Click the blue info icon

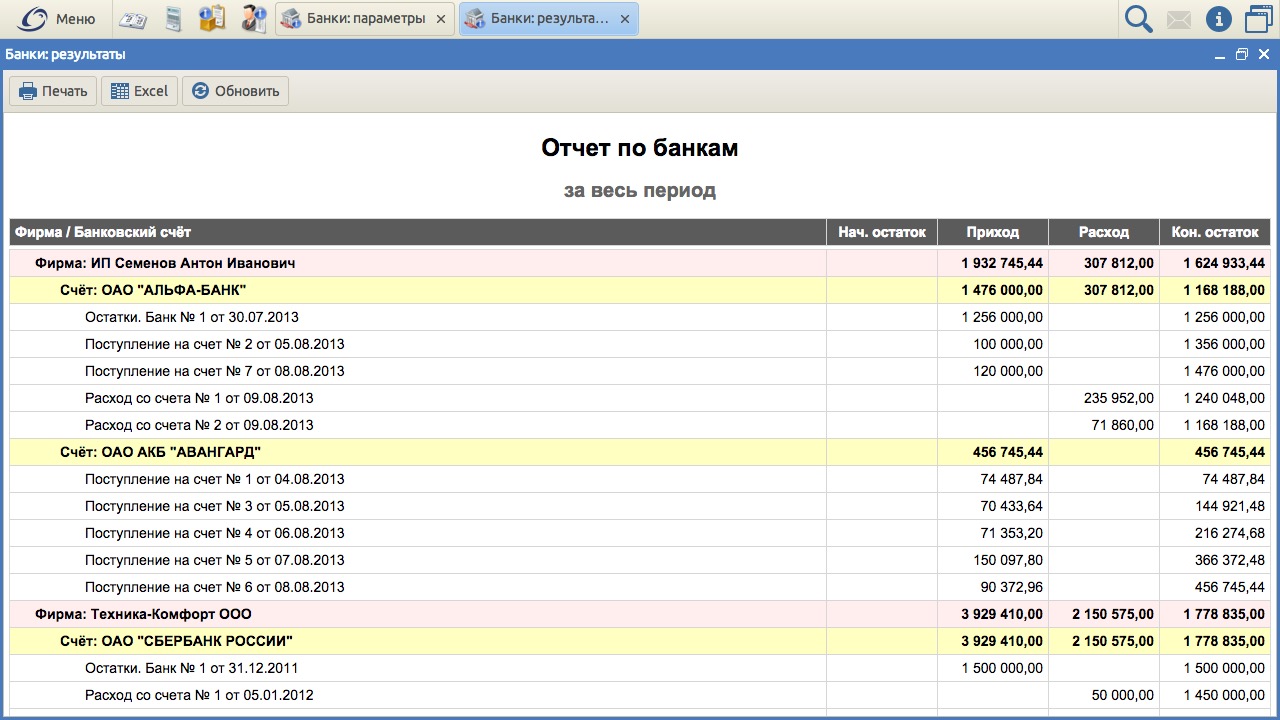coord(1218,19)
